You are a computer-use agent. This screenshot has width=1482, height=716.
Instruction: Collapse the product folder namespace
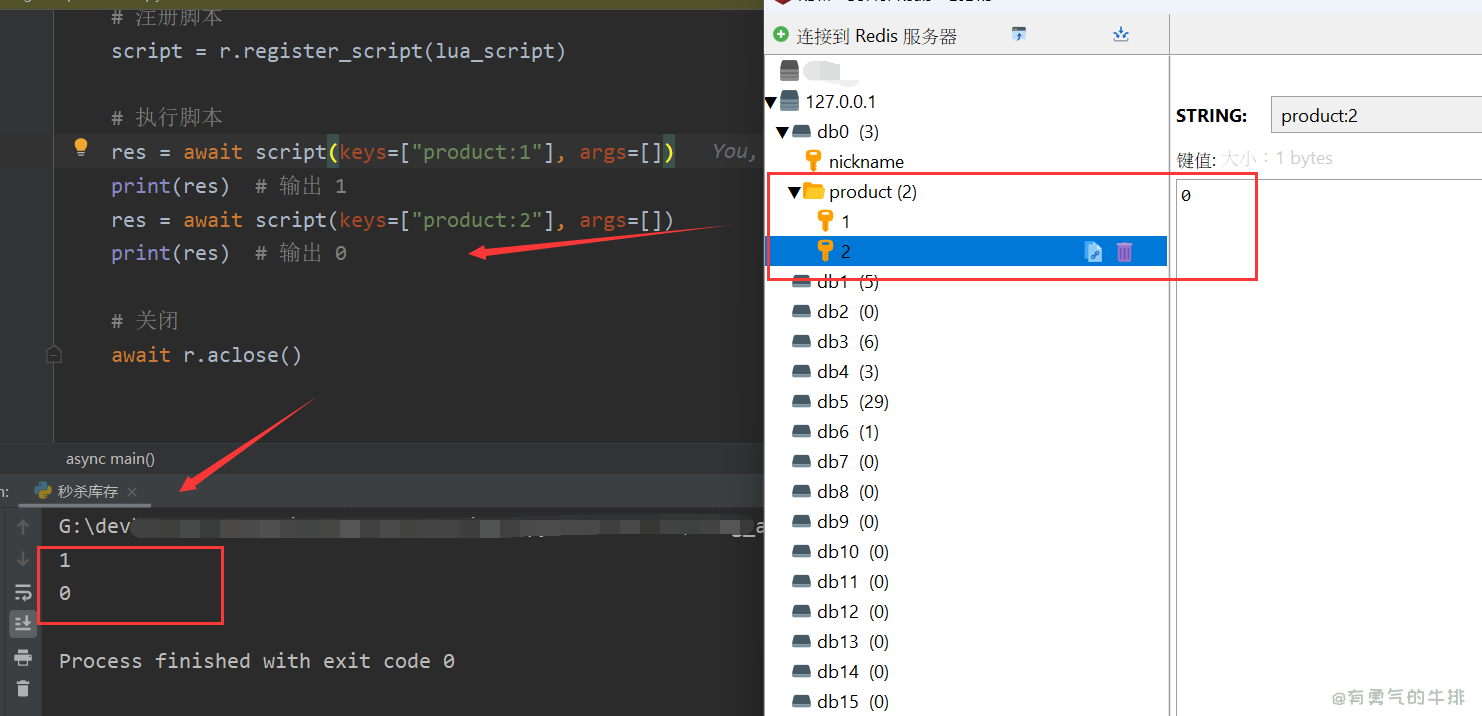[794, 192]
